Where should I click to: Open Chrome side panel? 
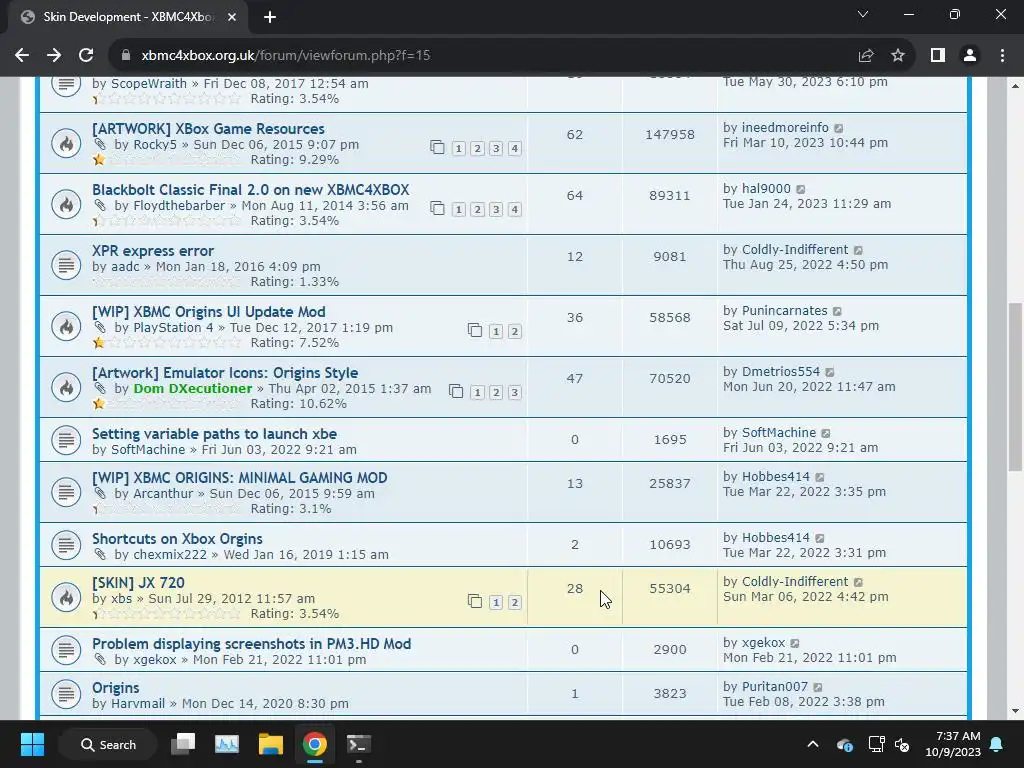[938, 56]
